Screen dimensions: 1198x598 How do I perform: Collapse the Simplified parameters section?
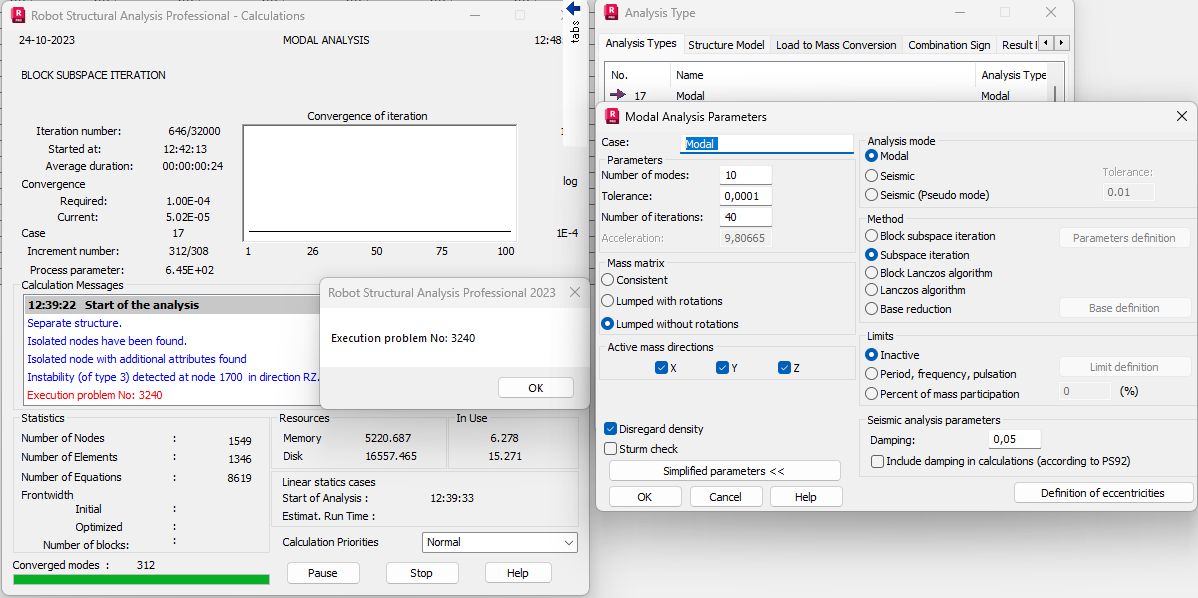724,470
